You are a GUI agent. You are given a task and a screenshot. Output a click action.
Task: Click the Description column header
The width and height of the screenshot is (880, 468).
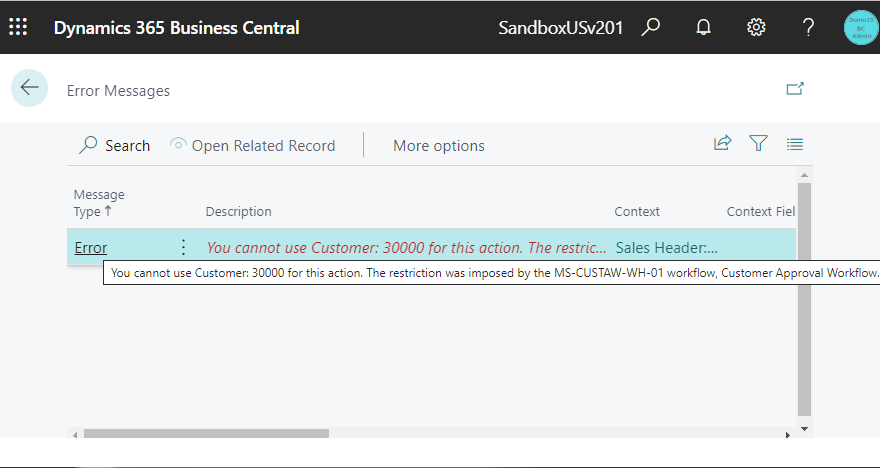click(239, 212)
